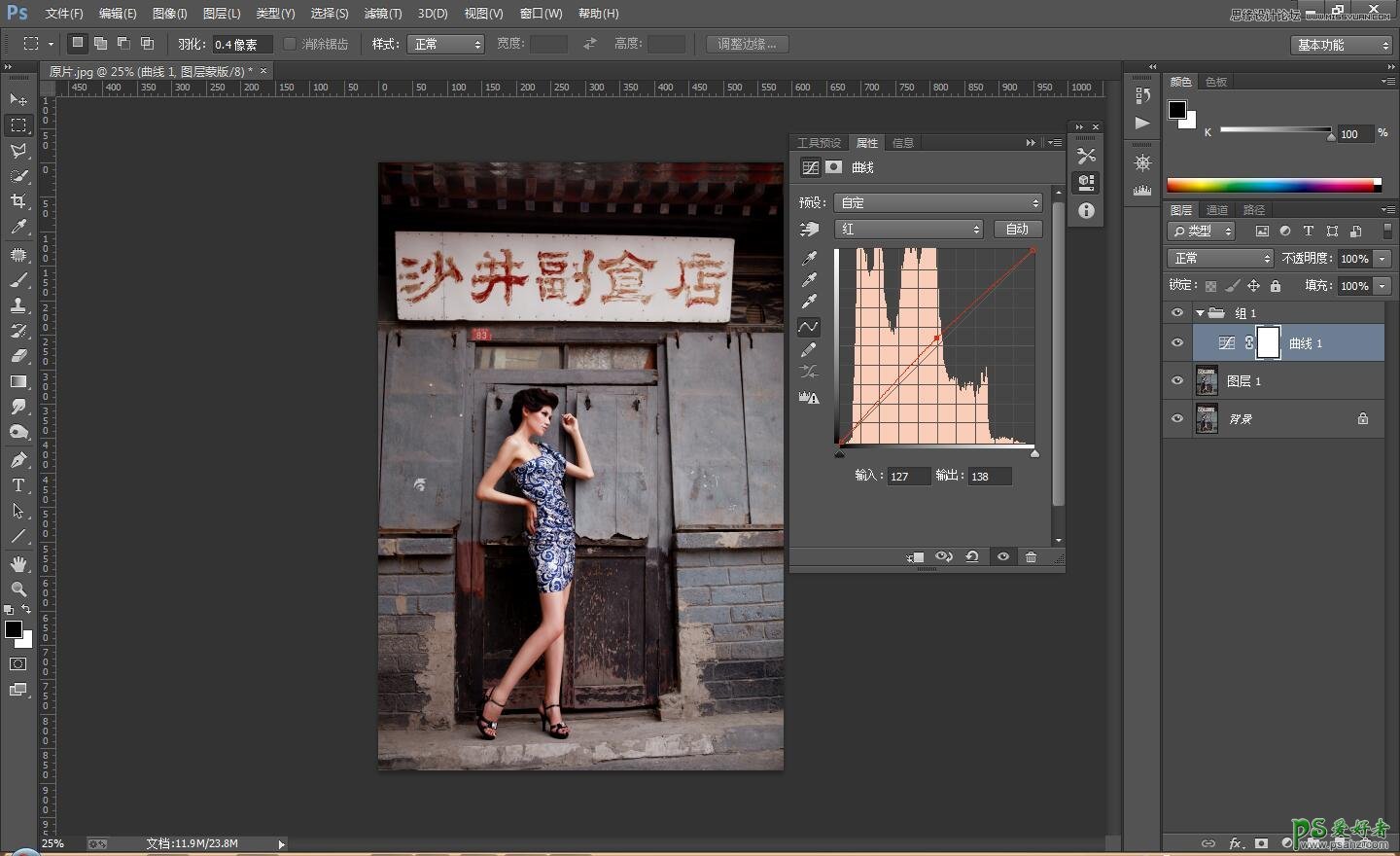Toggle lock position for layer
The height and width of the screenshot is (856, 1400).
1254,286
